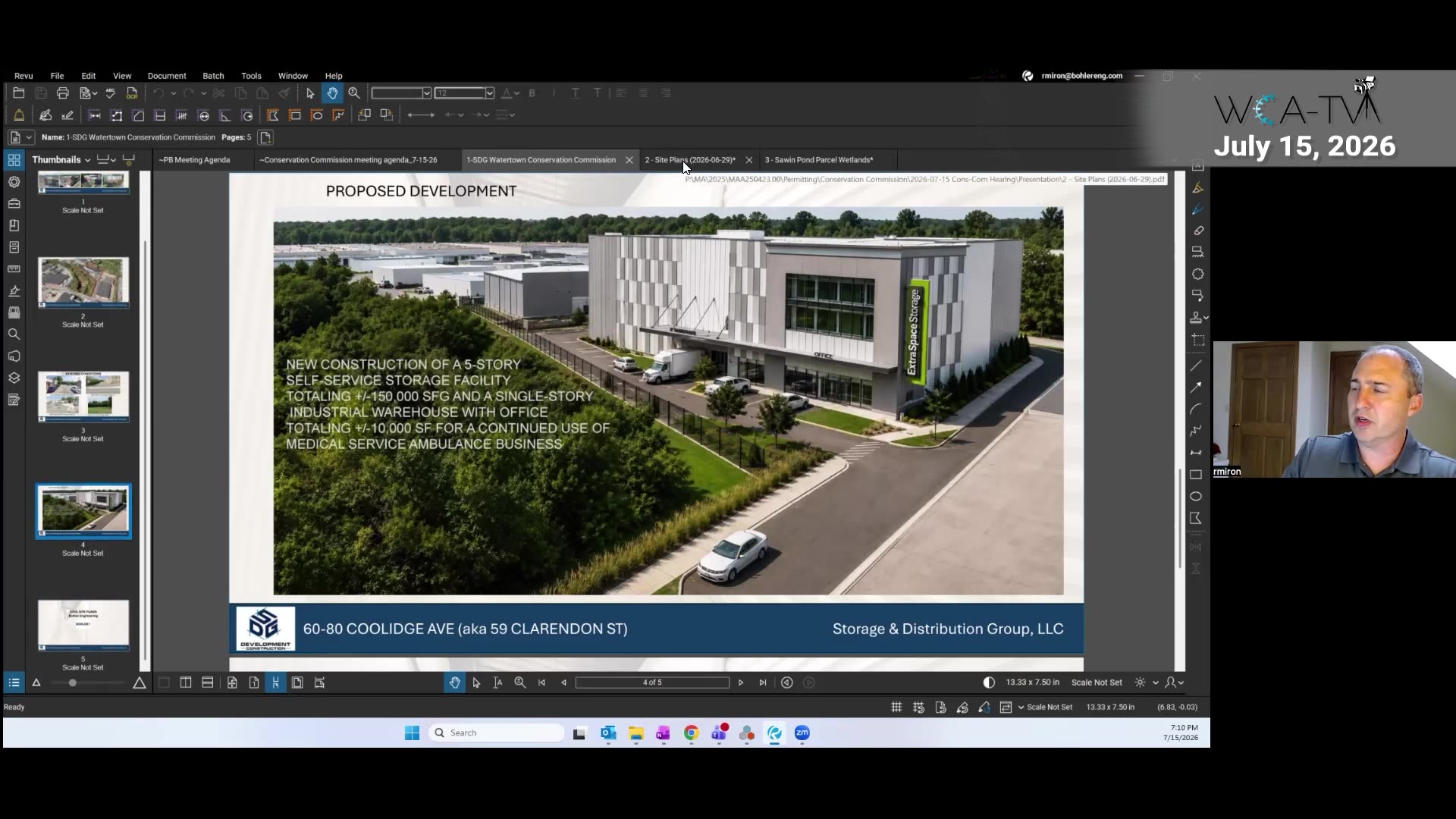Run OCR on the document

[x=132, y=93]
